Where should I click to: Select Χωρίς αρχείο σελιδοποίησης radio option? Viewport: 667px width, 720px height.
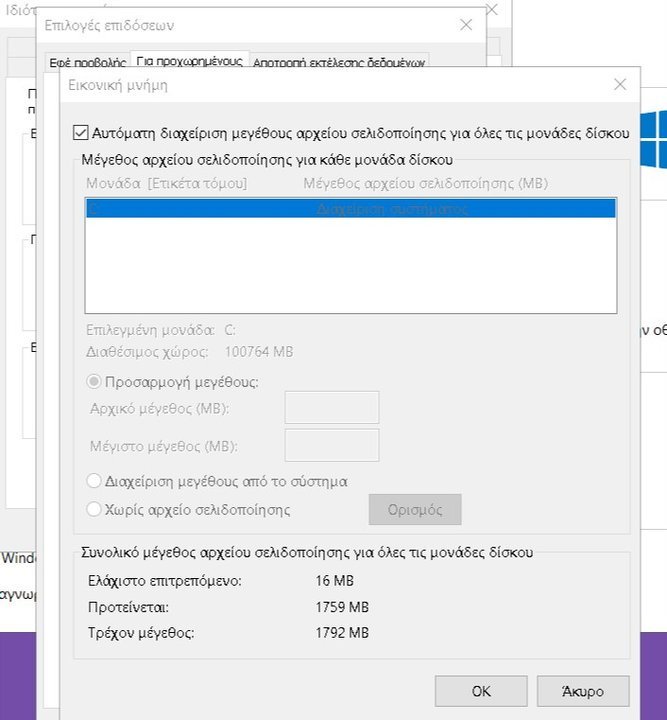pos(94,509)
